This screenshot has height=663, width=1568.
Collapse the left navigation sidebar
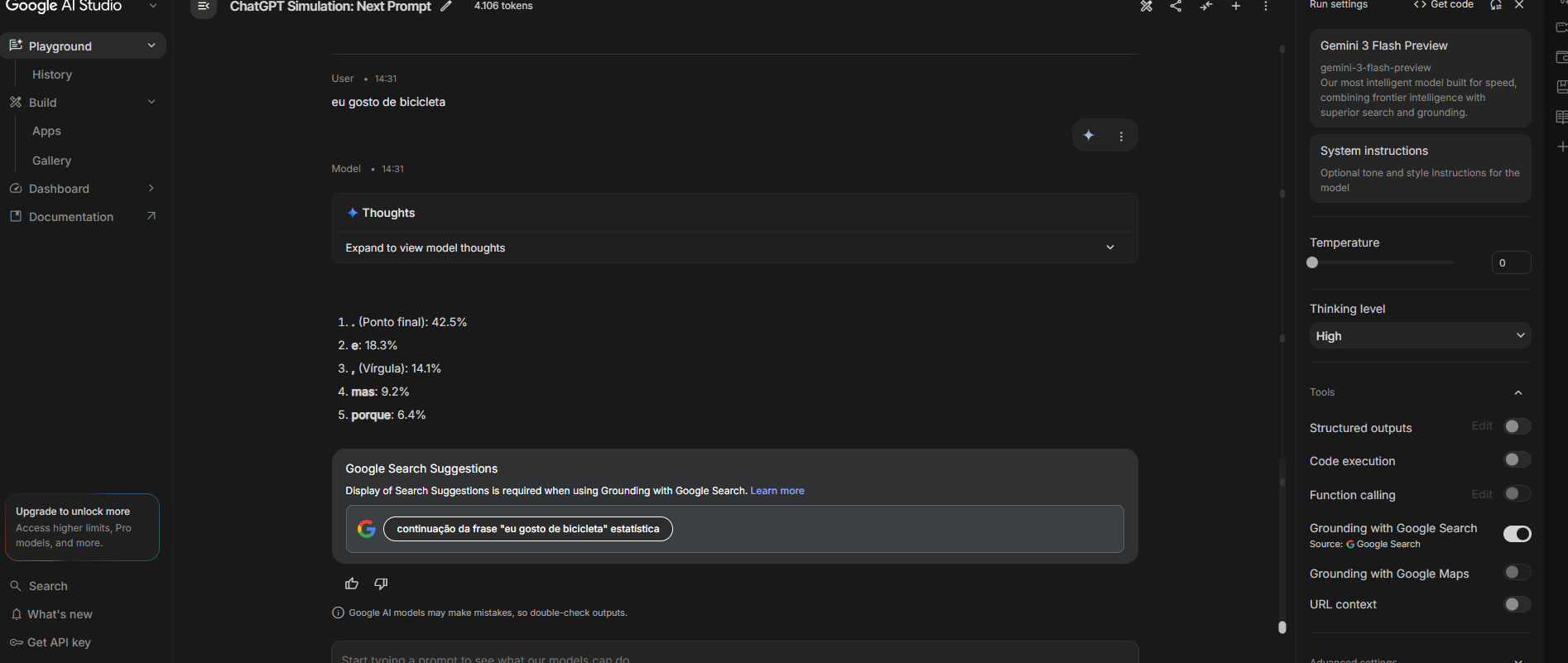point(203,7)
